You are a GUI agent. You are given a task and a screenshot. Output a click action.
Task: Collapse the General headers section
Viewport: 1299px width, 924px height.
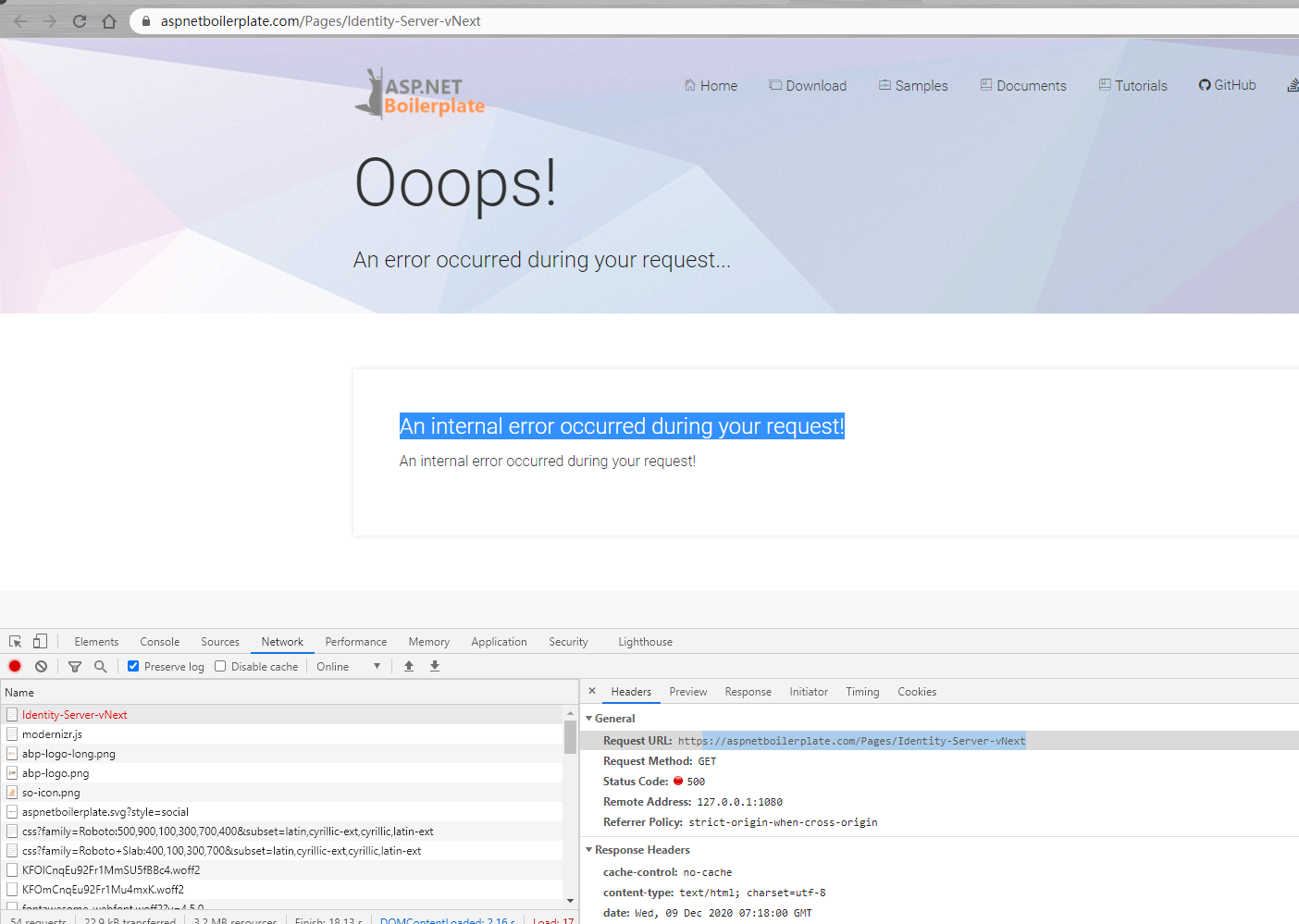click(589, 718)
